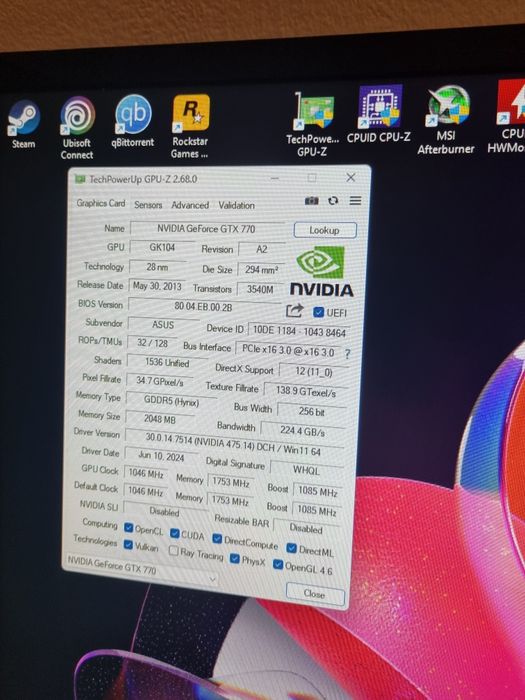Viewport: 525px width, 700px height.
Task: Click the BIOS export share icon
Action: click(x=294, y=310)
